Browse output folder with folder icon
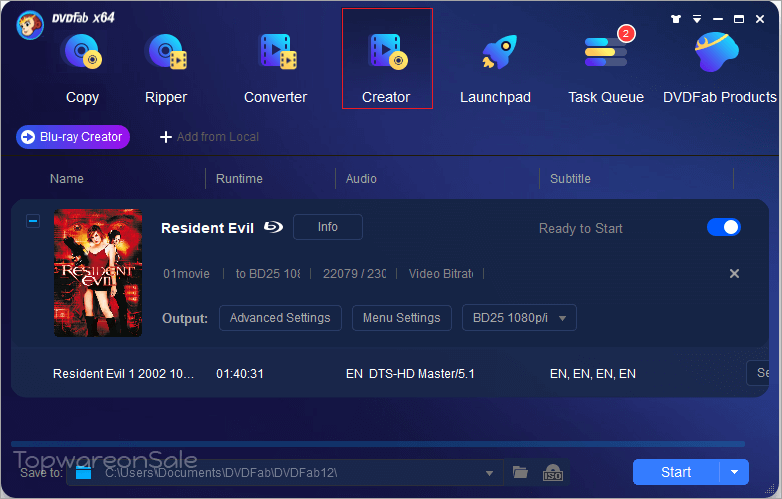Screen dimensions: 782x499 pyautogui.click(x=520, y=472)
